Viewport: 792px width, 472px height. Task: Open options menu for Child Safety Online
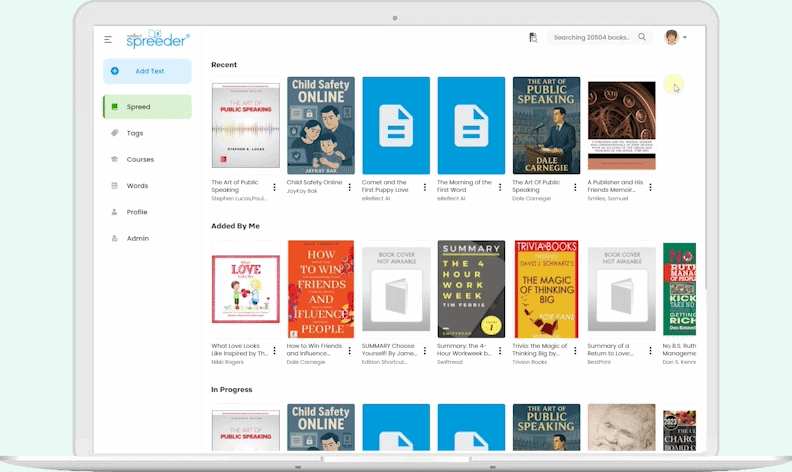pos(350,187)
